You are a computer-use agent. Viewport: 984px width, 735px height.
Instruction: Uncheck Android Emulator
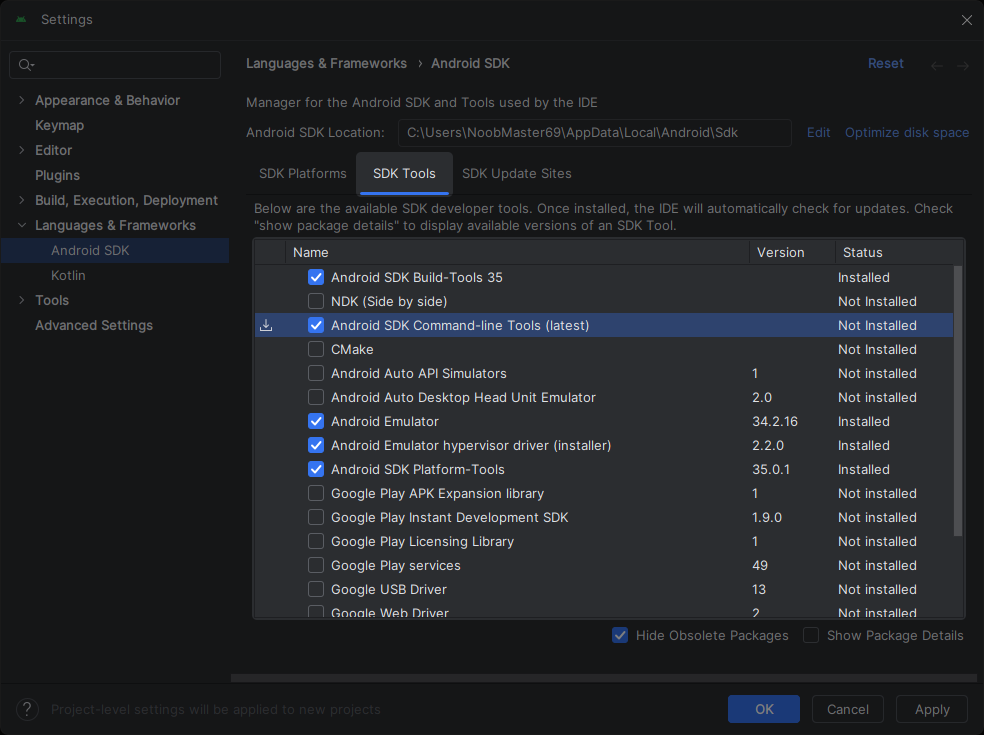click(x=316, y=421)
